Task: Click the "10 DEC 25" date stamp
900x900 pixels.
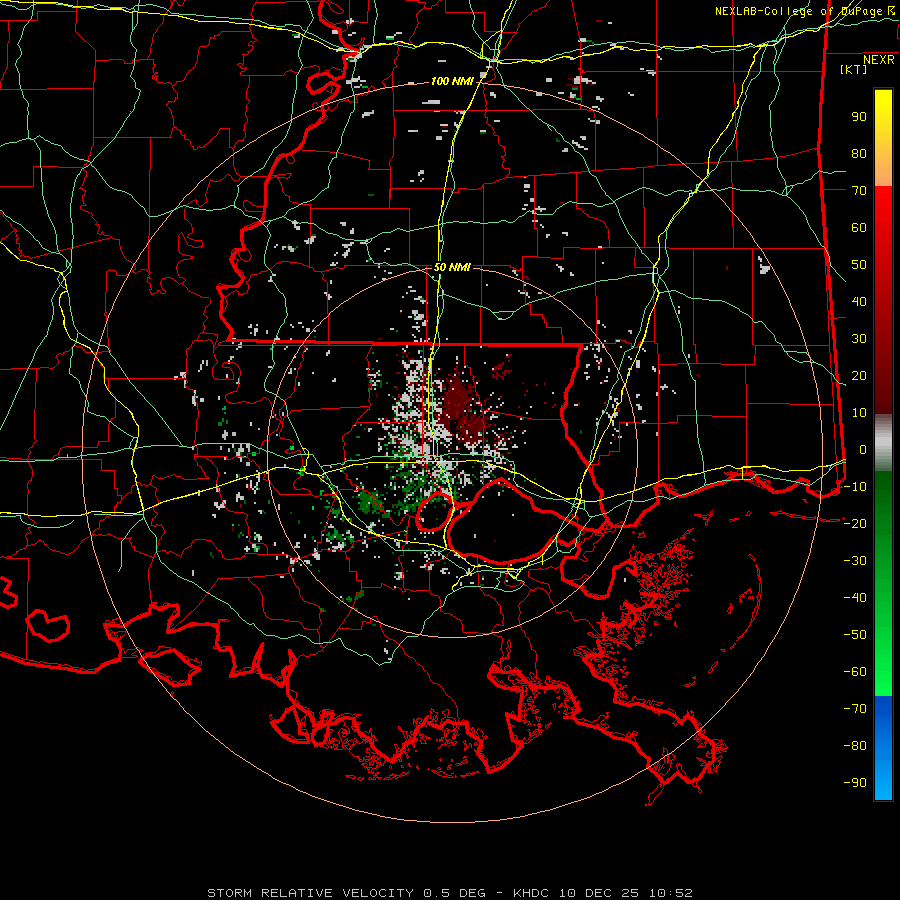Action: pyautogui.click(x=598, y=893)
